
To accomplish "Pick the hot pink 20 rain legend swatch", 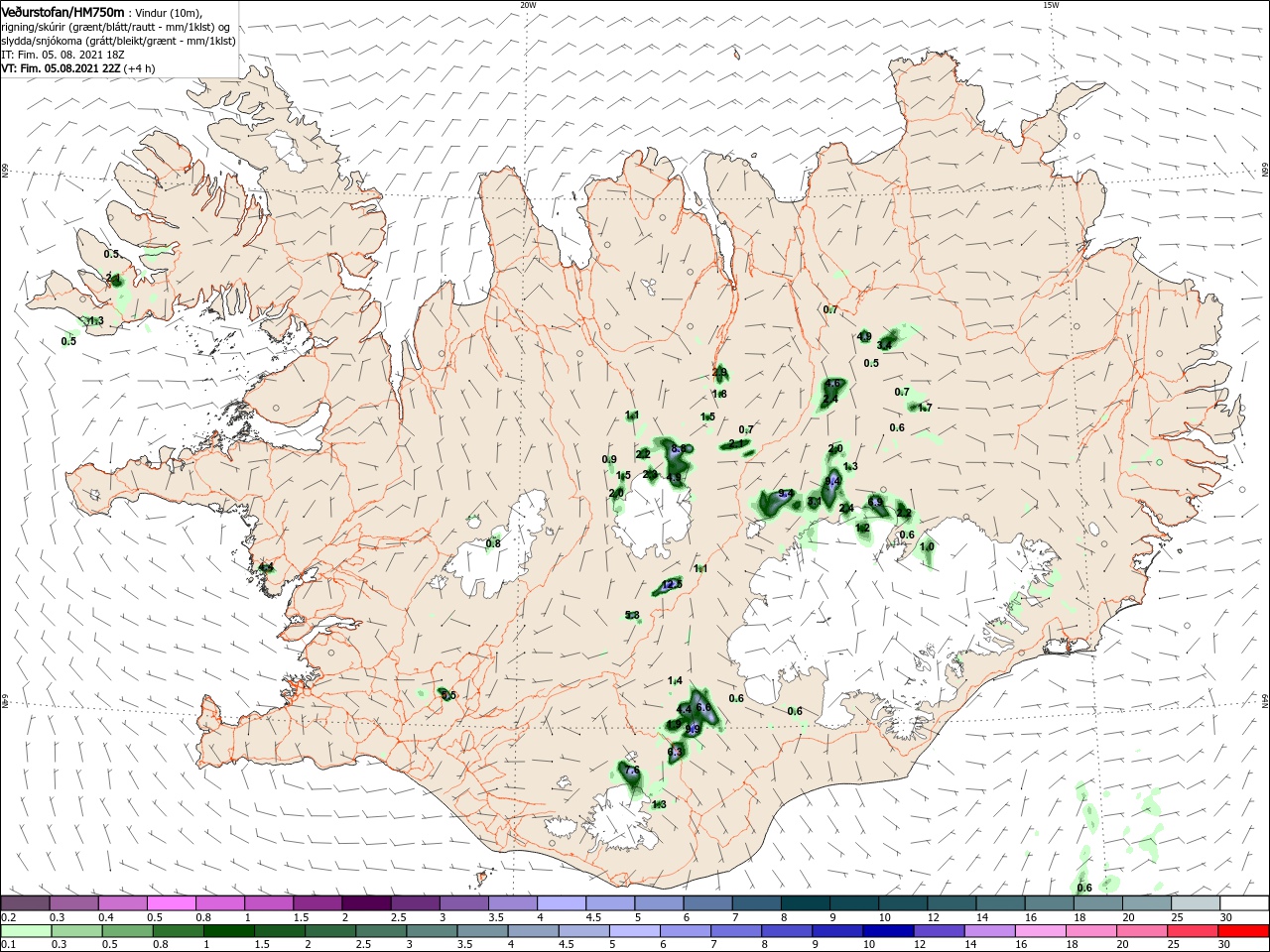I will [1142, 931].
